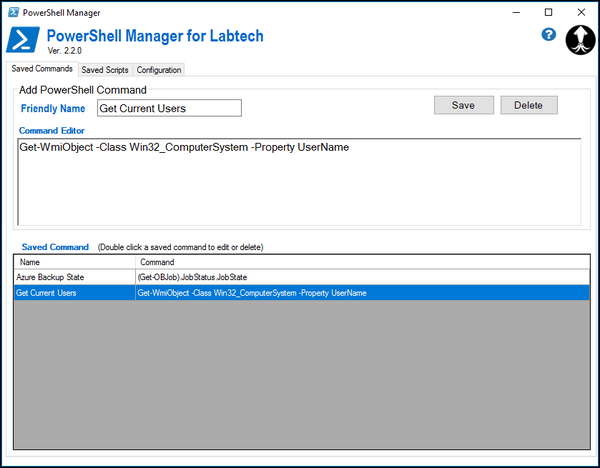Switch to the Saved Scripts tab
Image resolution: width=600 pixels, height=468 pixels.
pos(105,70)
